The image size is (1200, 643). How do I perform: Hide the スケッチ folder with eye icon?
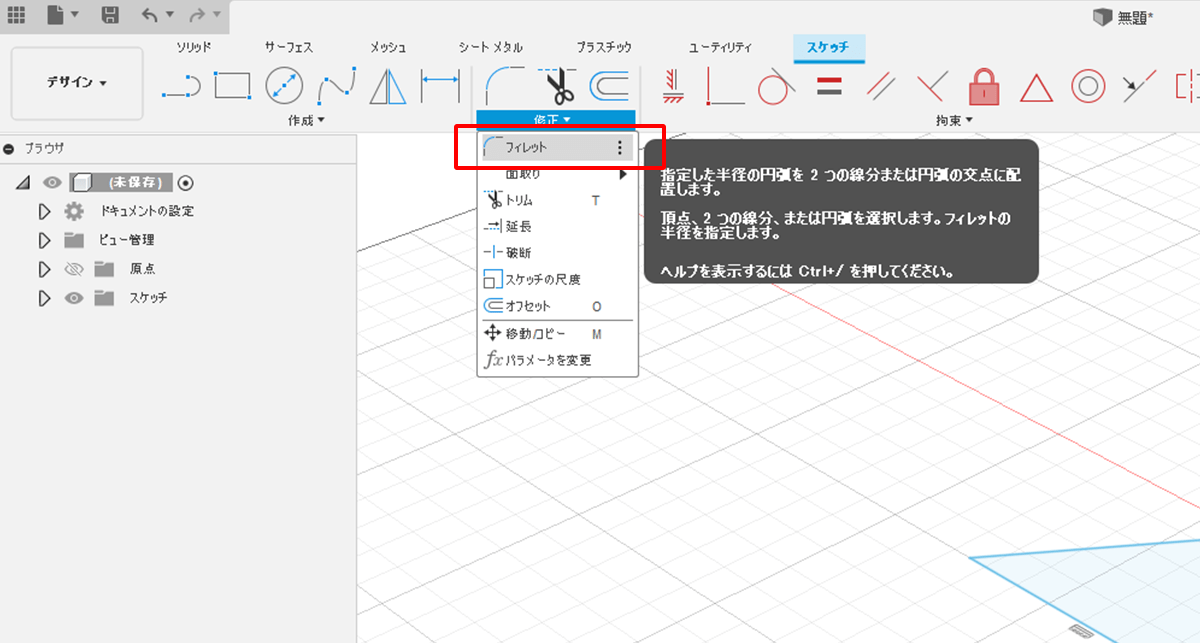pyautogui.click(x=73, y=298)
